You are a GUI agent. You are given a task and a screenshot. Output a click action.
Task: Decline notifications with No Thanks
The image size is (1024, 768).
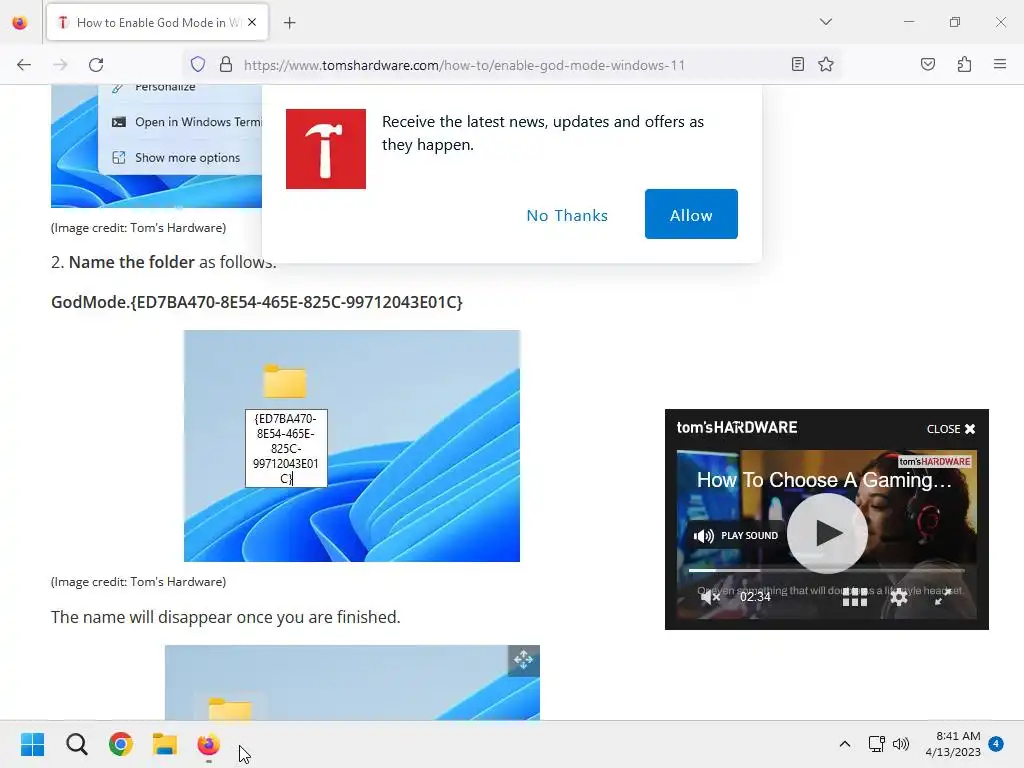click(567, 215)
